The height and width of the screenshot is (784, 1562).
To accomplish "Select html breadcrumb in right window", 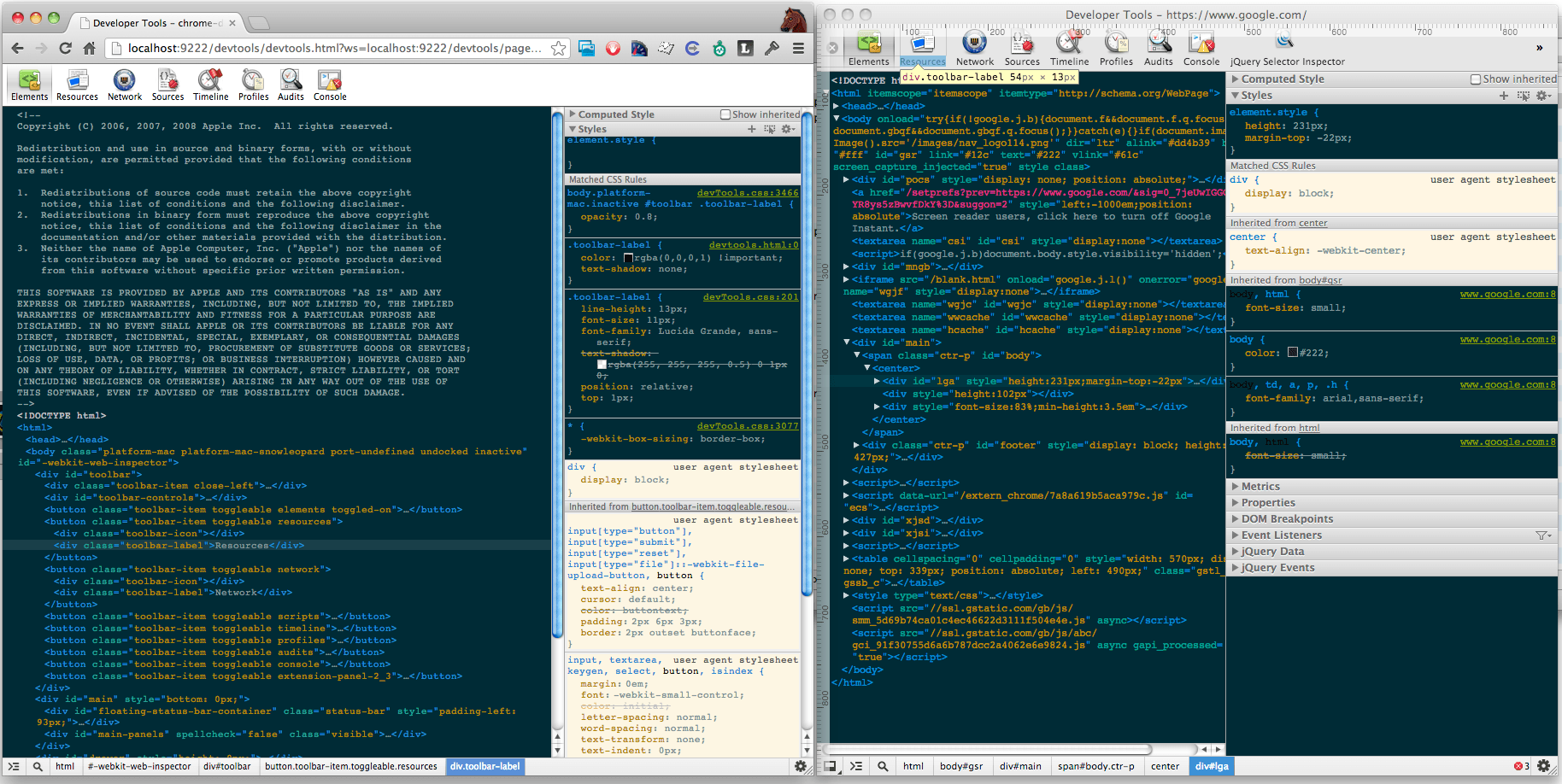I will [x=913, y=766].
